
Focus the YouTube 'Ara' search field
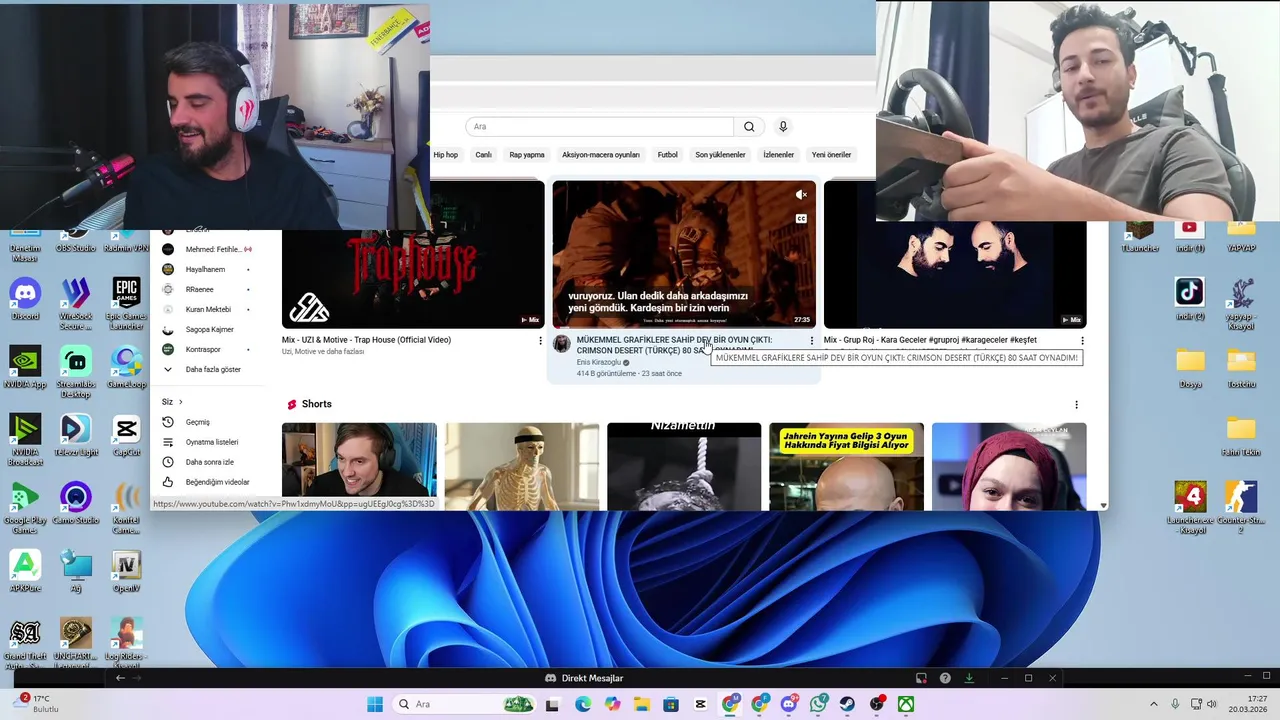(599, 127)
